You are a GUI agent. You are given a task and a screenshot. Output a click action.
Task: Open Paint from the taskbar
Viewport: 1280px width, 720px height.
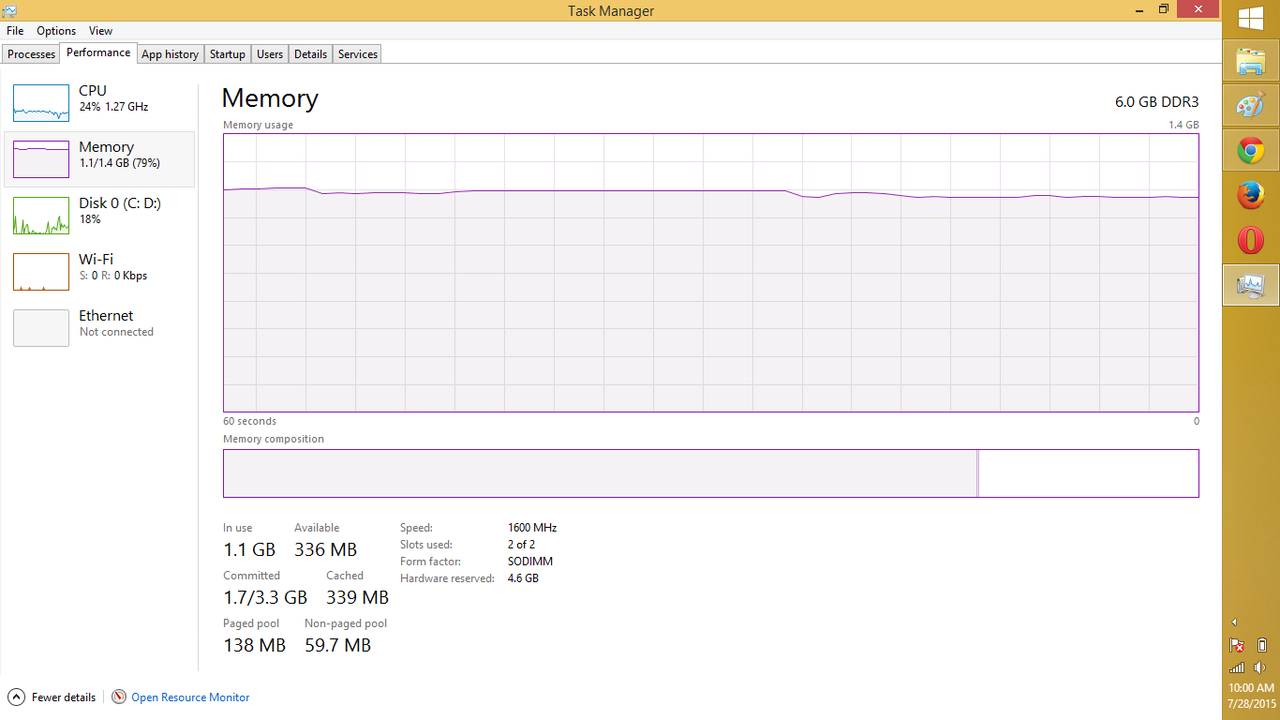[1251, 106]
